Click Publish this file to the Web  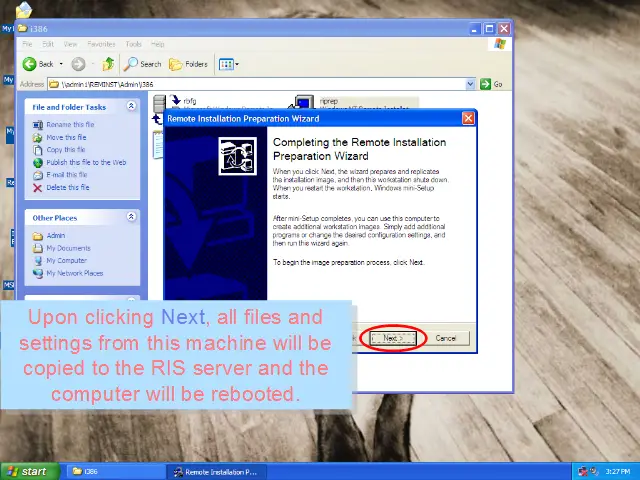pyautogui.click(x=86, y=162)
